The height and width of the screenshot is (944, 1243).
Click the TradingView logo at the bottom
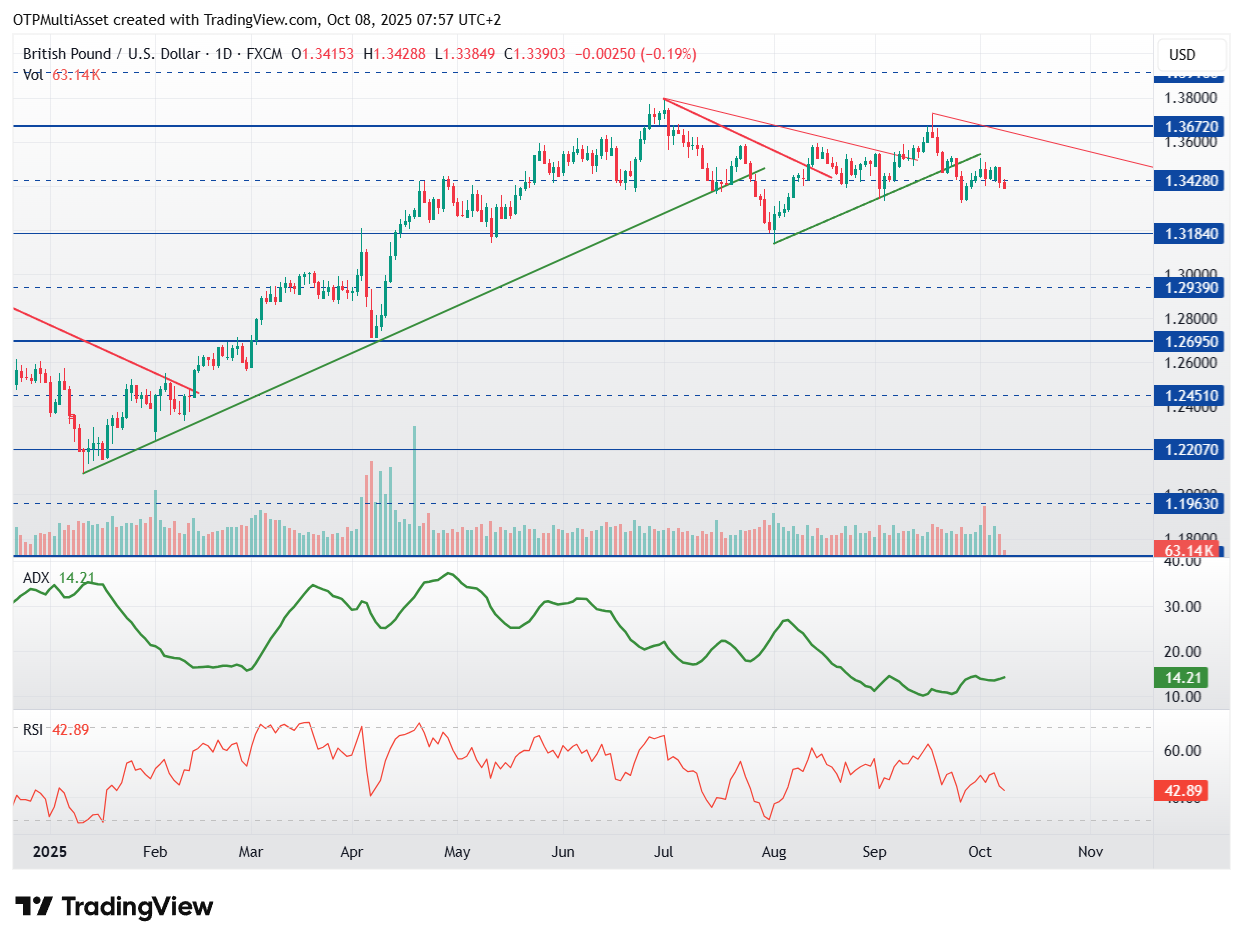point(116,907)
